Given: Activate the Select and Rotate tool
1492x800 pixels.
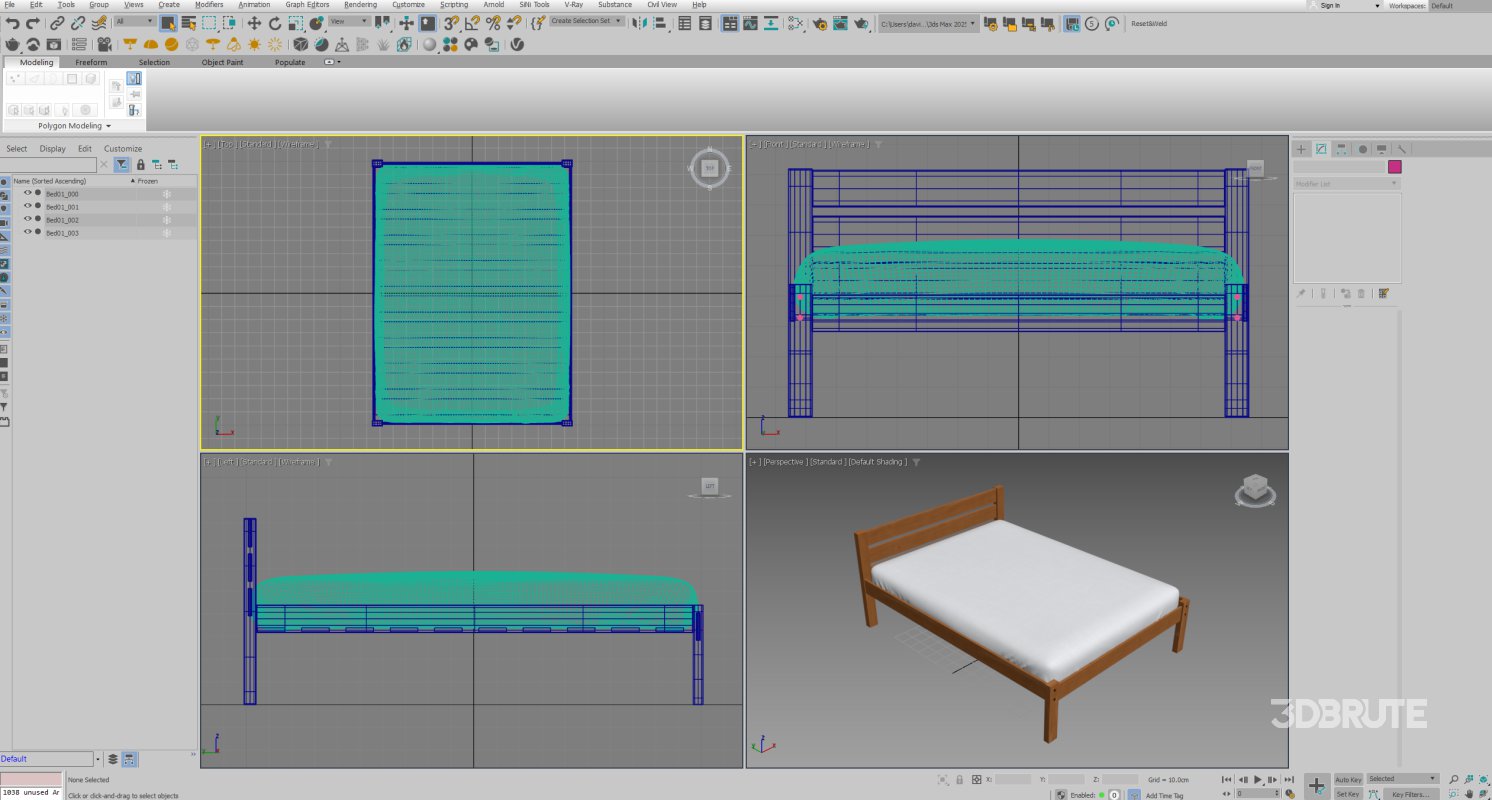Looking at the screenshot, I should 275,23.
